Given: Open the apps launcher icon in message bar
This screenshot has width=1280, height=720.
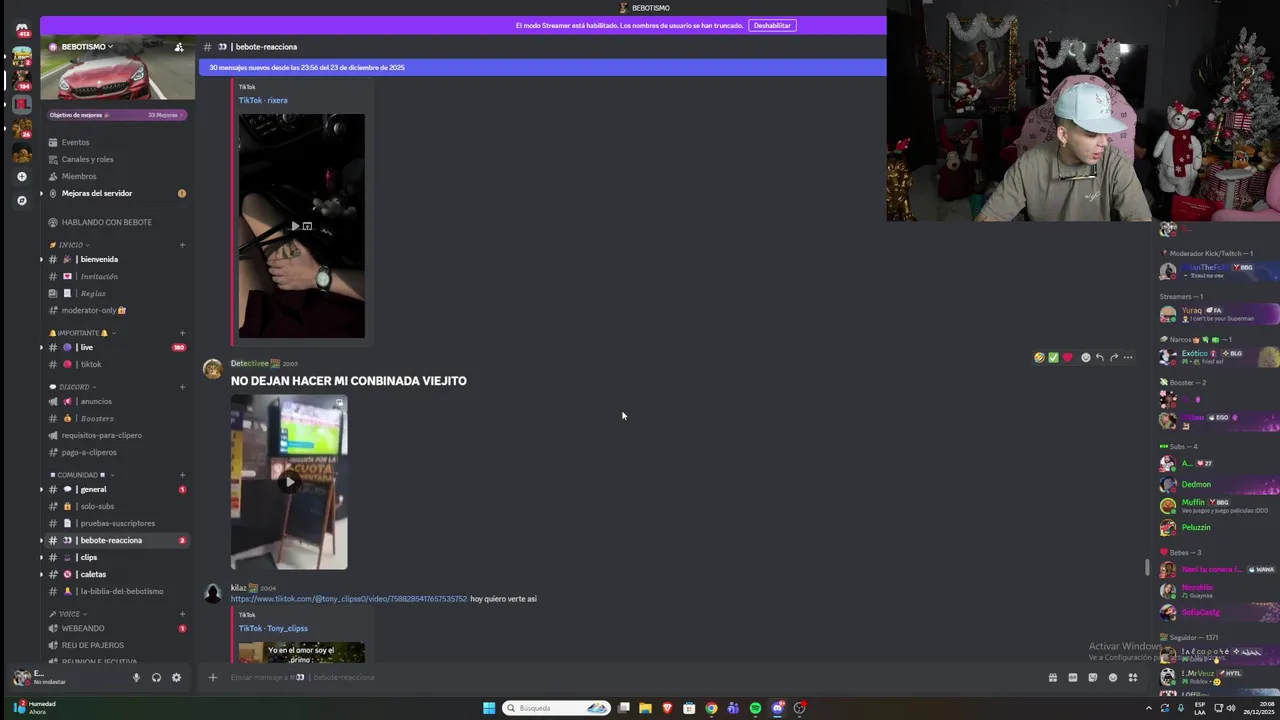Looking at the screenshot, I should (1133, 677).
